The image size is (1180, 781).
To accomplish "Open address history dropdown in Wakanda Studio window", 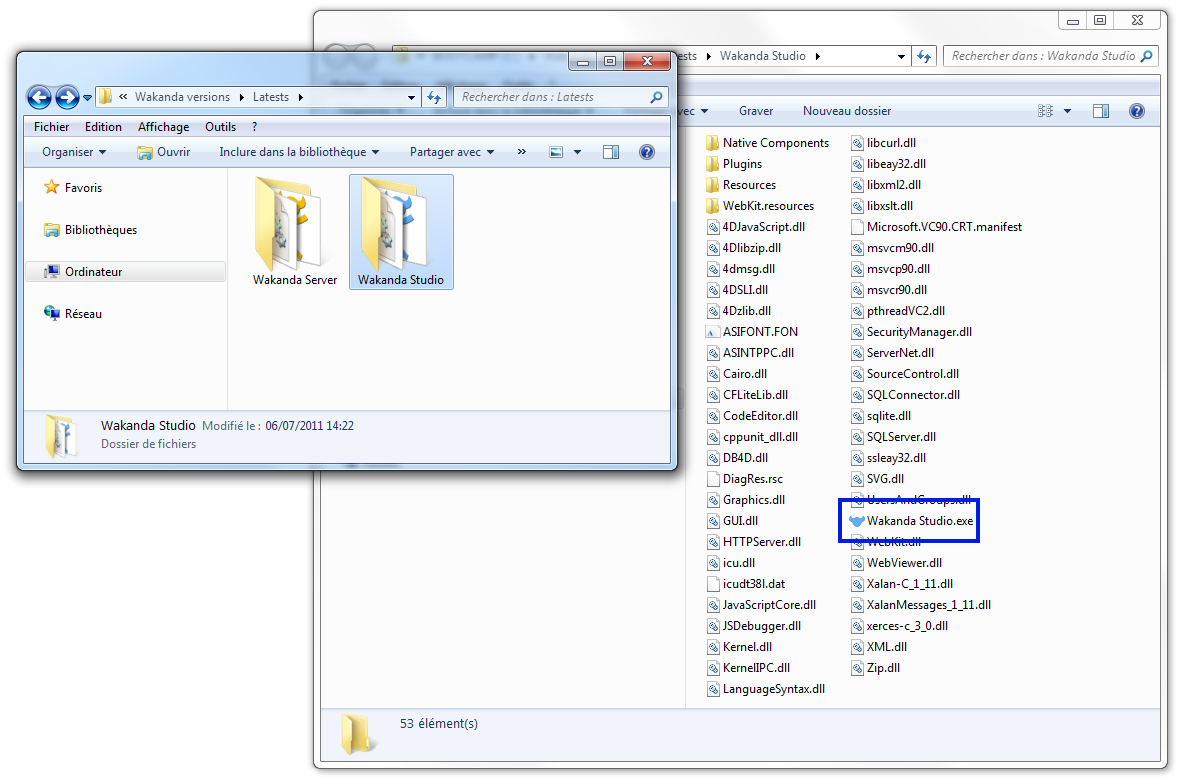I will point(901,56).
